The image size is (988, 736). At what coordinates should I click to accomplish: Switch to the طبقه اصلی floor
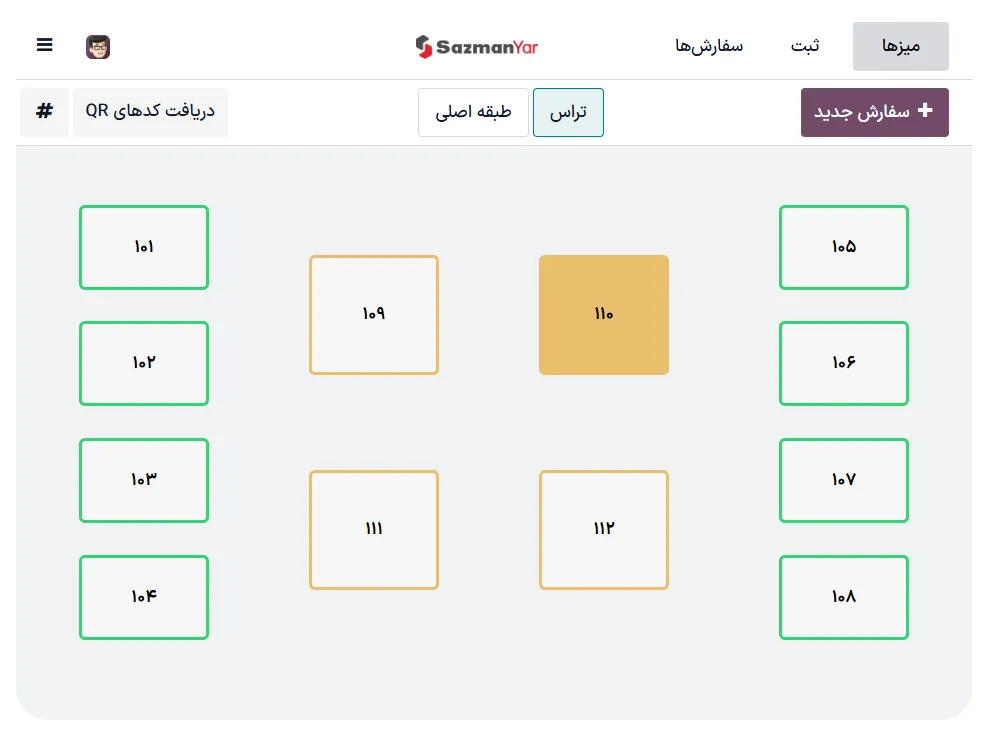pos(473,112)
